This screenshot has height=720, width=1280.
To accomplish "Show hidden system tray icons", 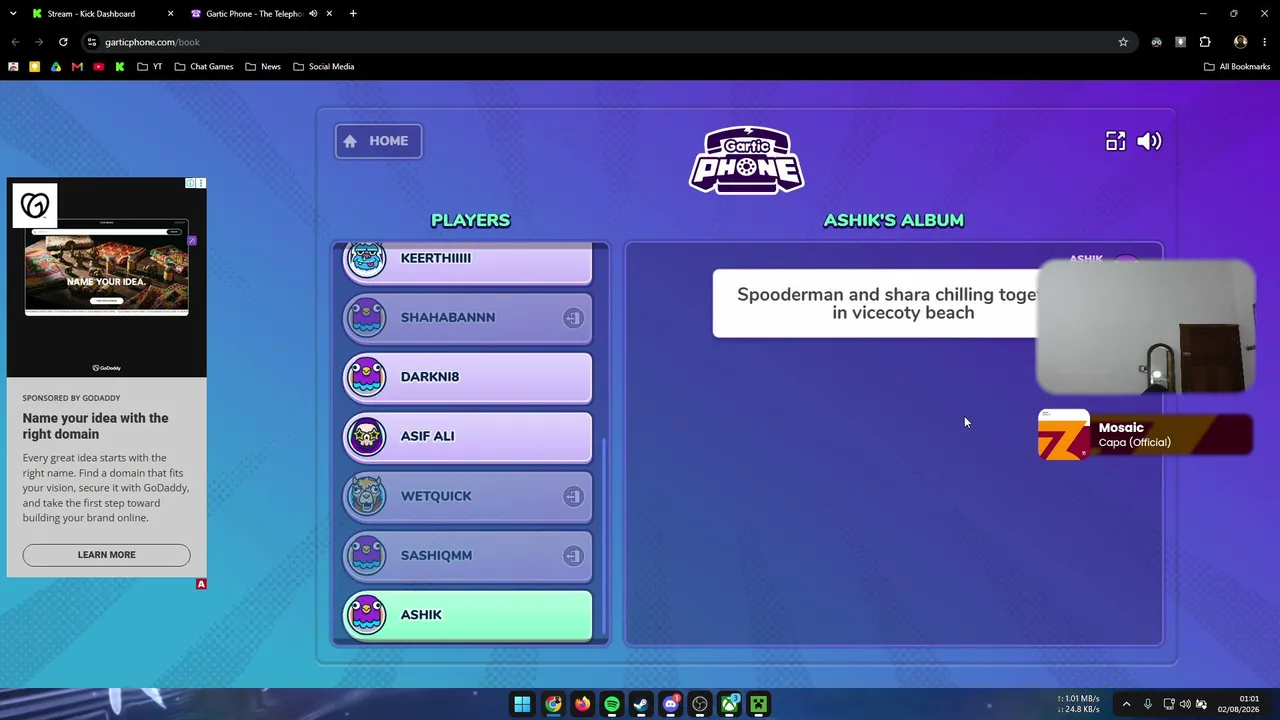I will (x=1126, y=704).
